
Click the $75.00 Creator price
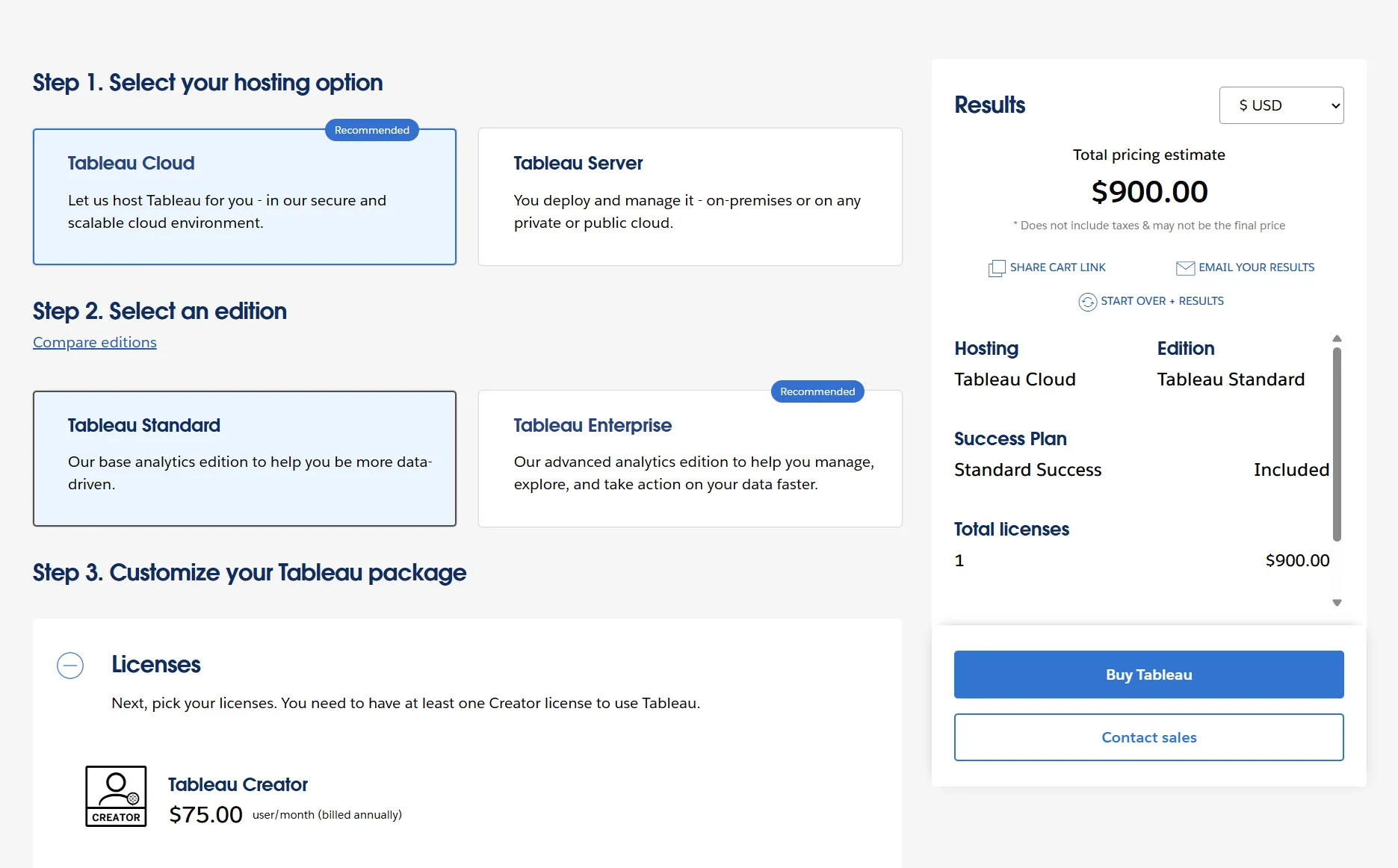pyautogui.click(x=205, y=814)
